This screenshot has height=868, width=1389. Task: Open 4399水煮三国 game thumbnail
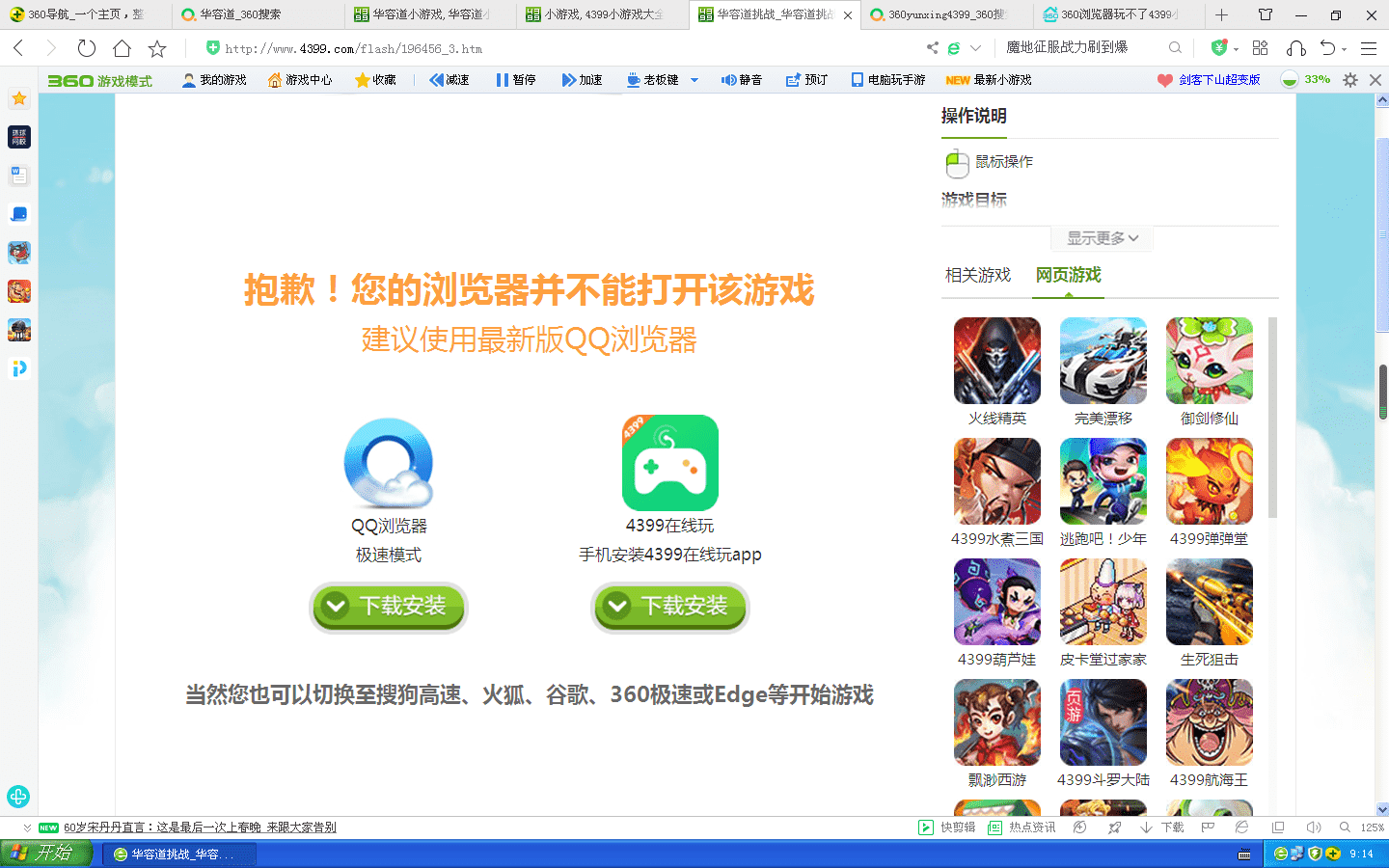[x=997, y=481]
